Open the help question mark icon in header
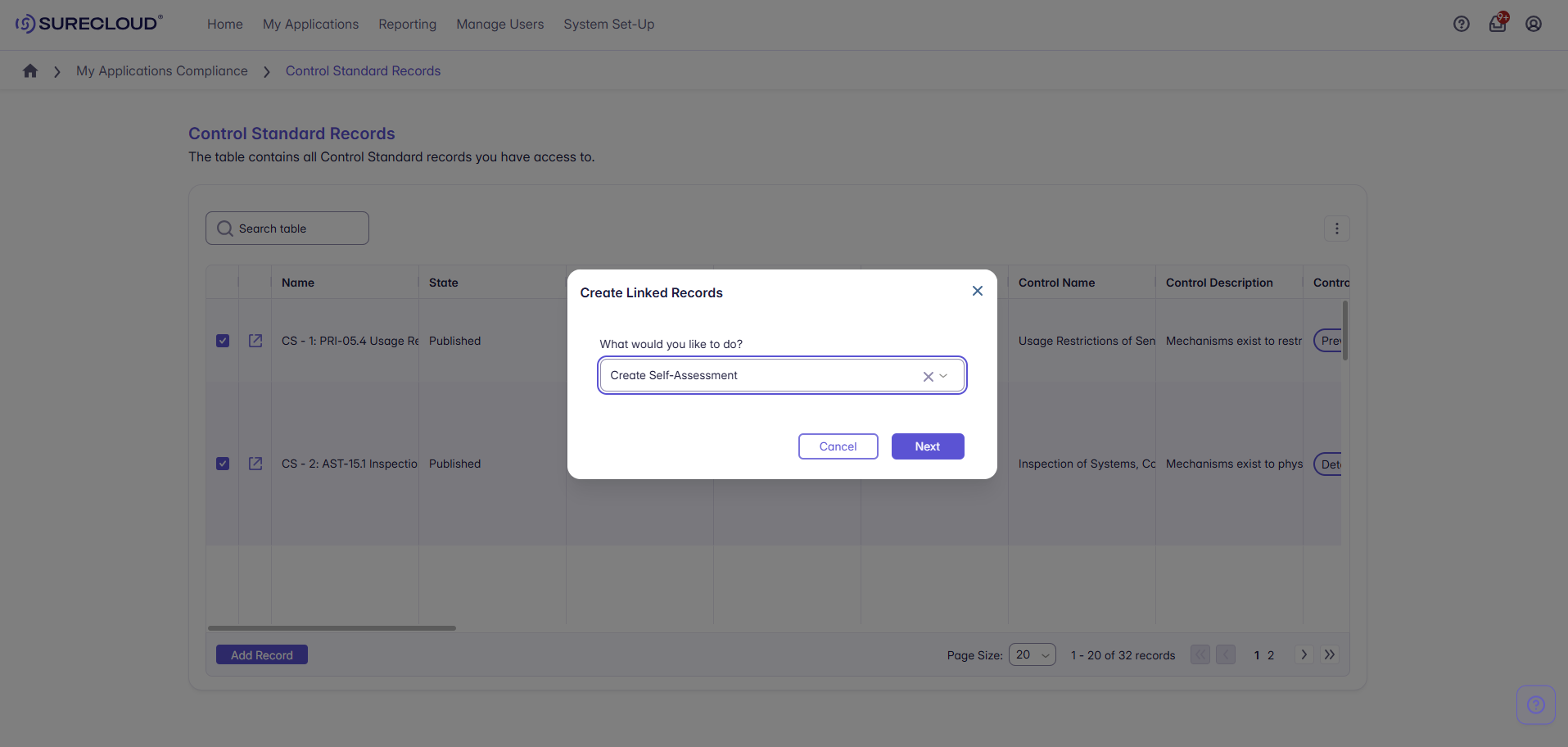This screenshot has width=1568, height=747. click(x=1461, y=24)
